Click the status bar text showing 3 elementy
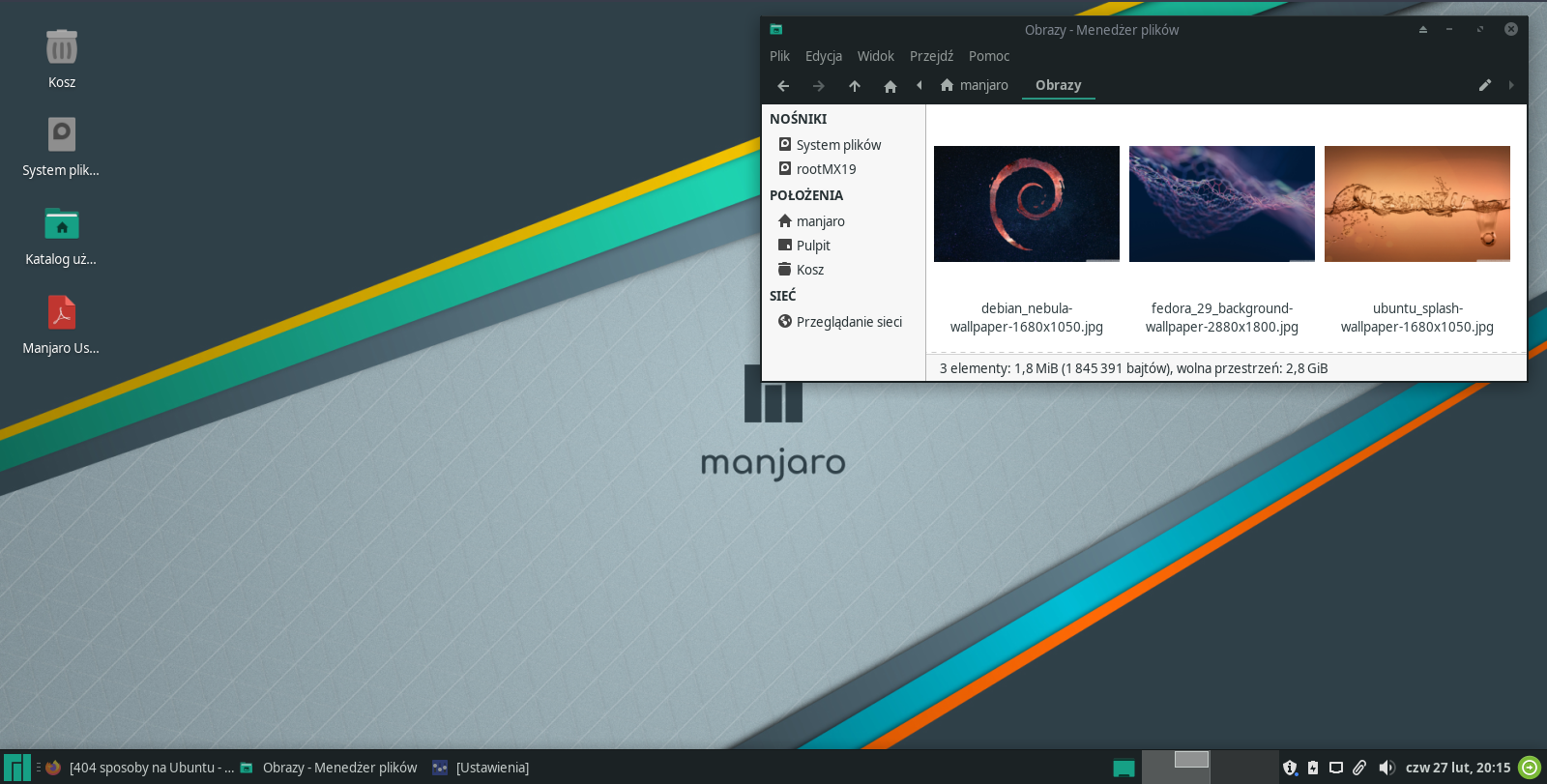This screenshot has width=1547, height=784. [1134, 368]
